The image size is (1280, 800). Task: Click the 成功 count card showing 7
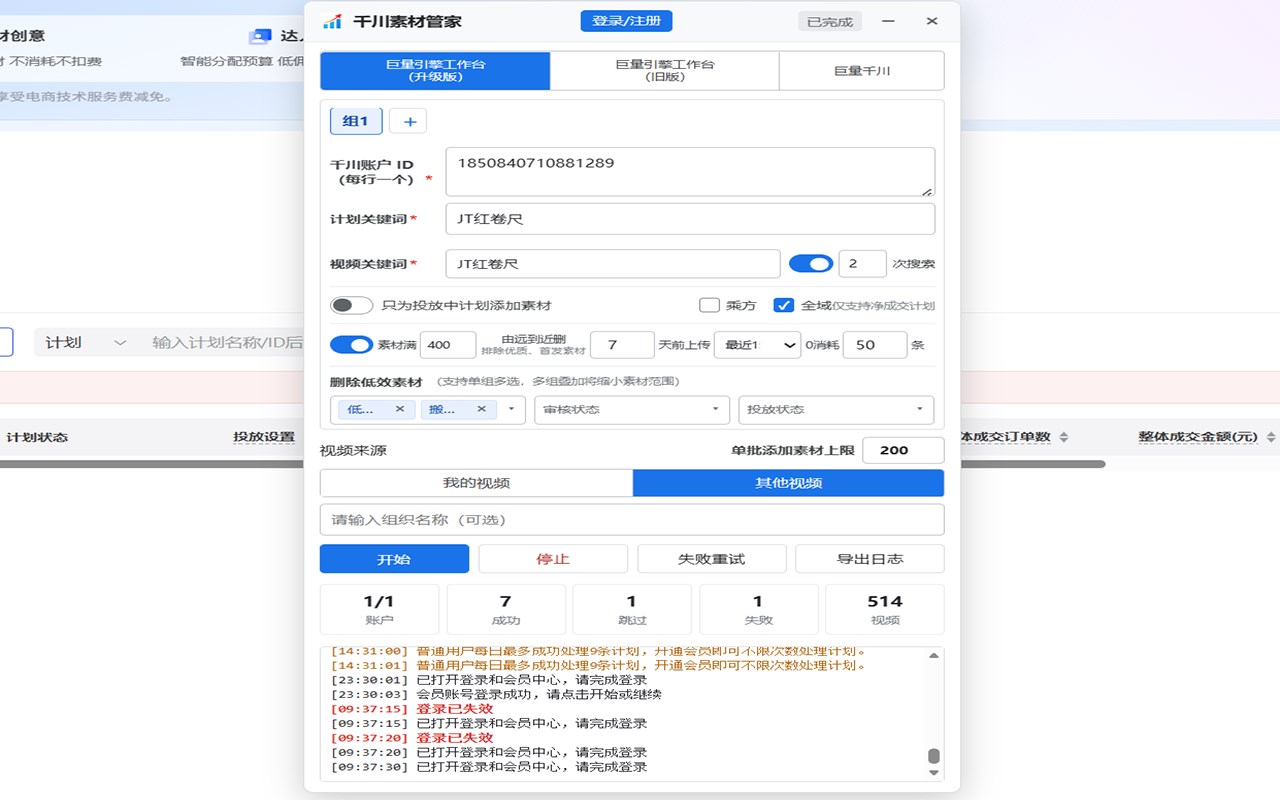click(506, 610)
